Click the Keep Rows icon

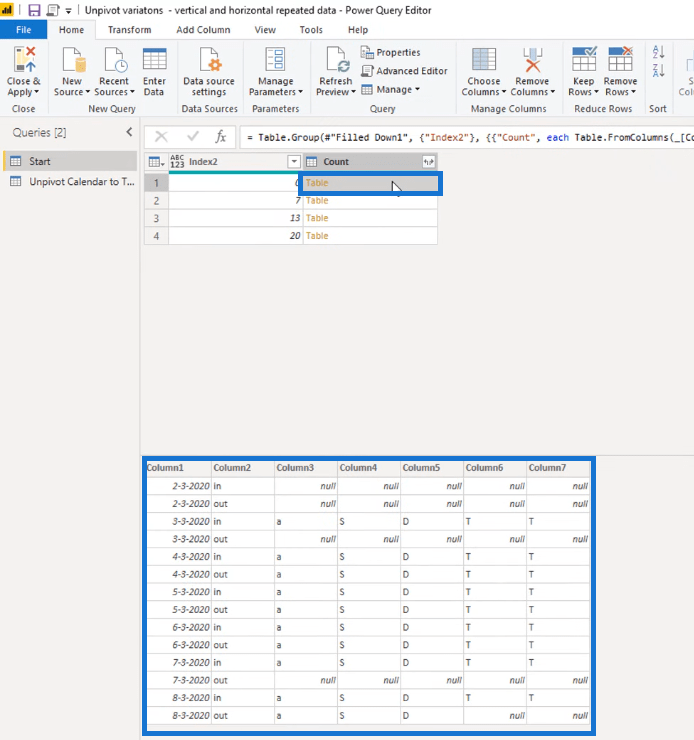pos(584,59)
